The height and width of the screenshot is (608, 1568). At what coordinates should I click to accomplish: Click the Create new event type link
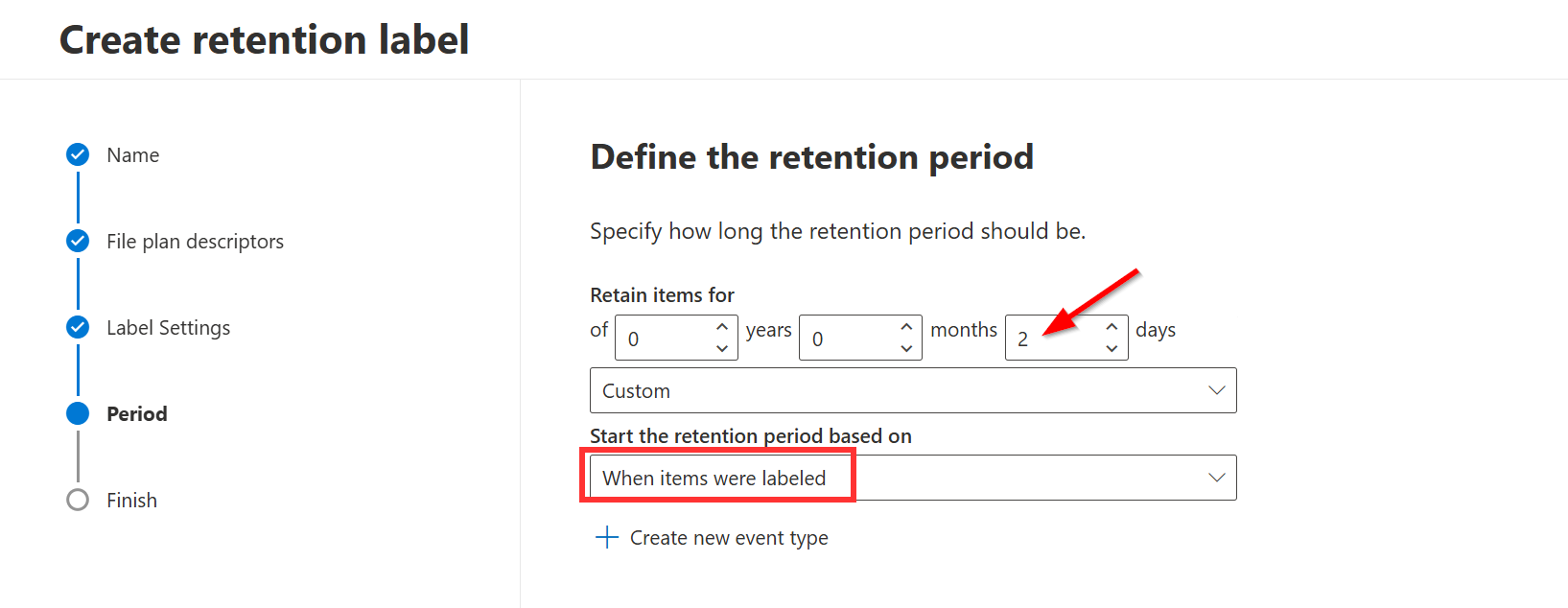(728, 537)
